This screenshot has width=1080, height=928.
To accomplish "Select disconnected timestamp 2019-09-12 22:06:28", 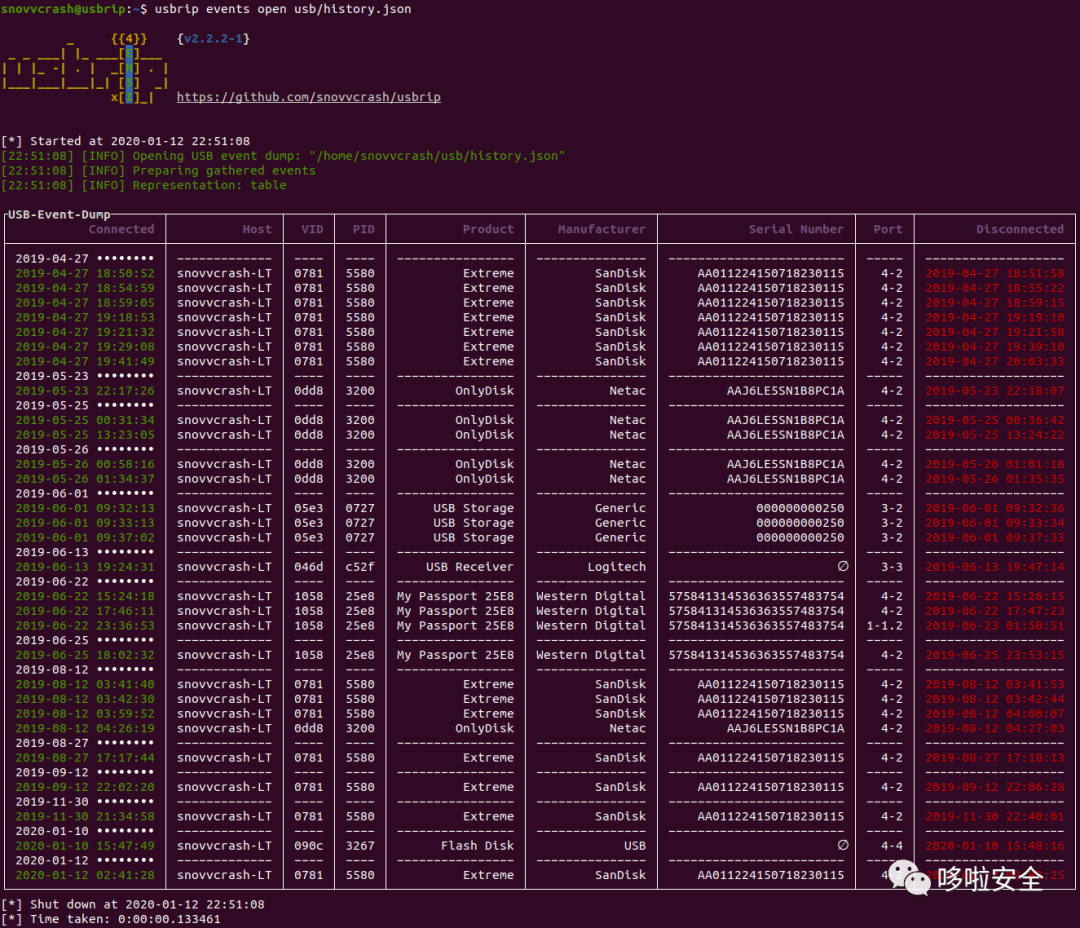I will 995,787.
